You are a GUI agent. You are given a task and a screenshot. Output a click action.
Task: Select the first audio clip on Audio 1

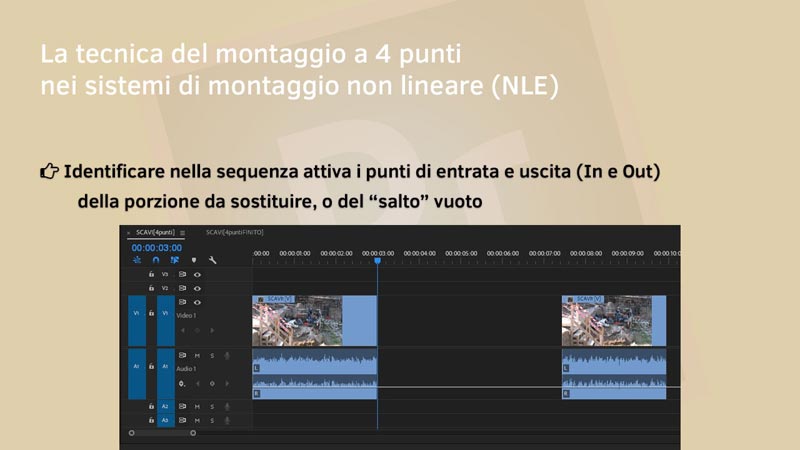coord(315,373)
